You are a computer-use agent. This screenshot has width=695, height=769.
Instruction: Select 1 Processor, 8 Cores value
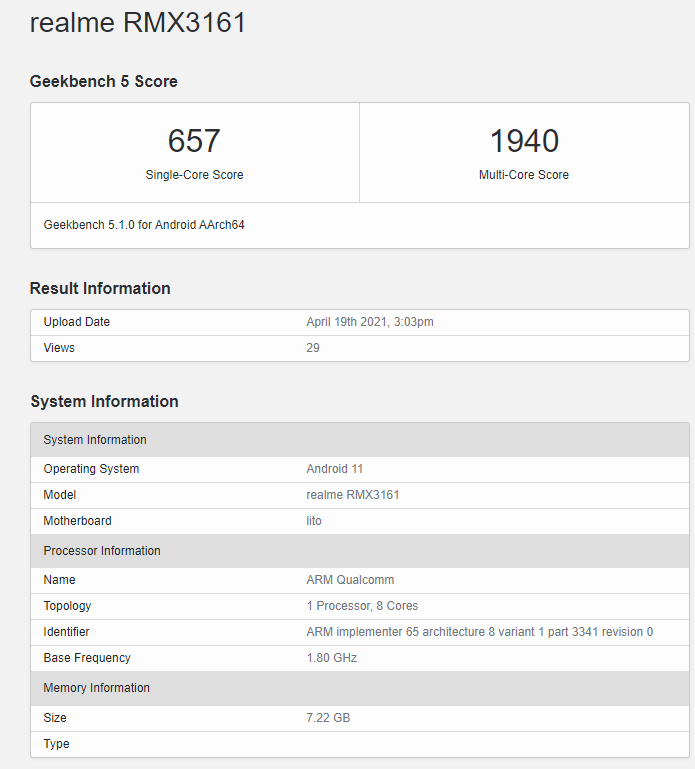[362, 606]
